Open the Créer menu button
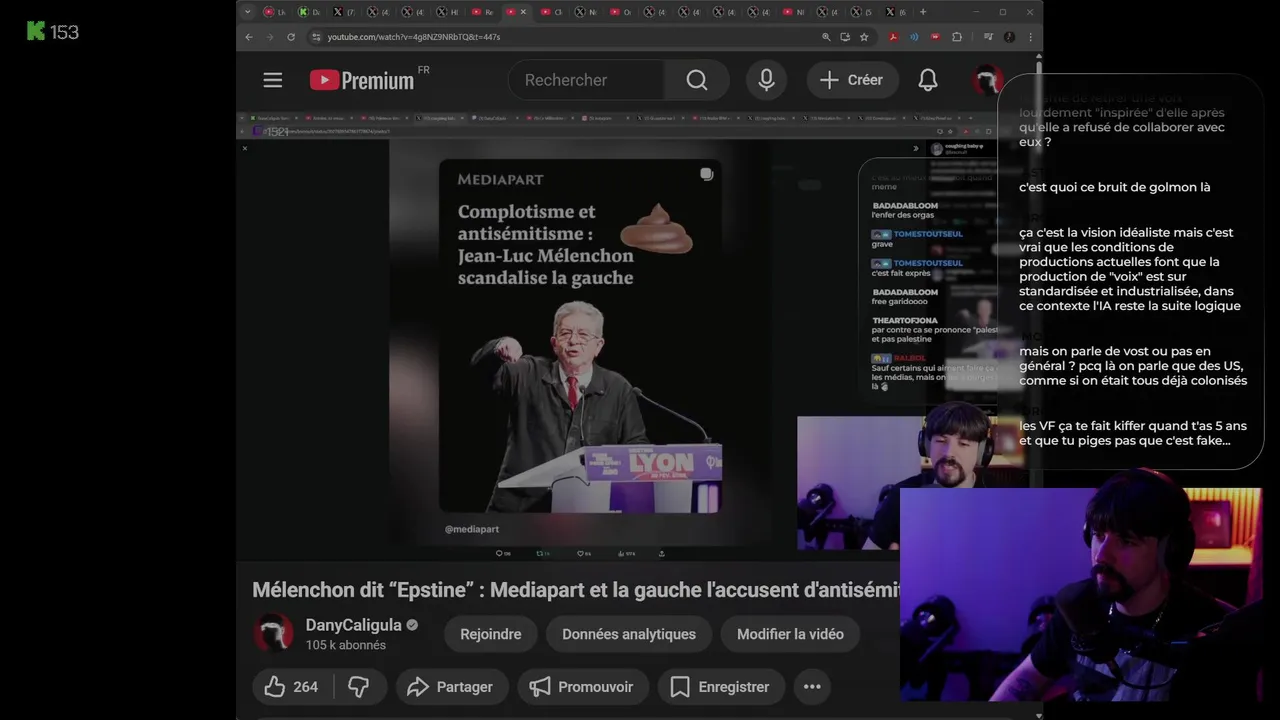Screen dimensions: 1280x720 (852, 80)
